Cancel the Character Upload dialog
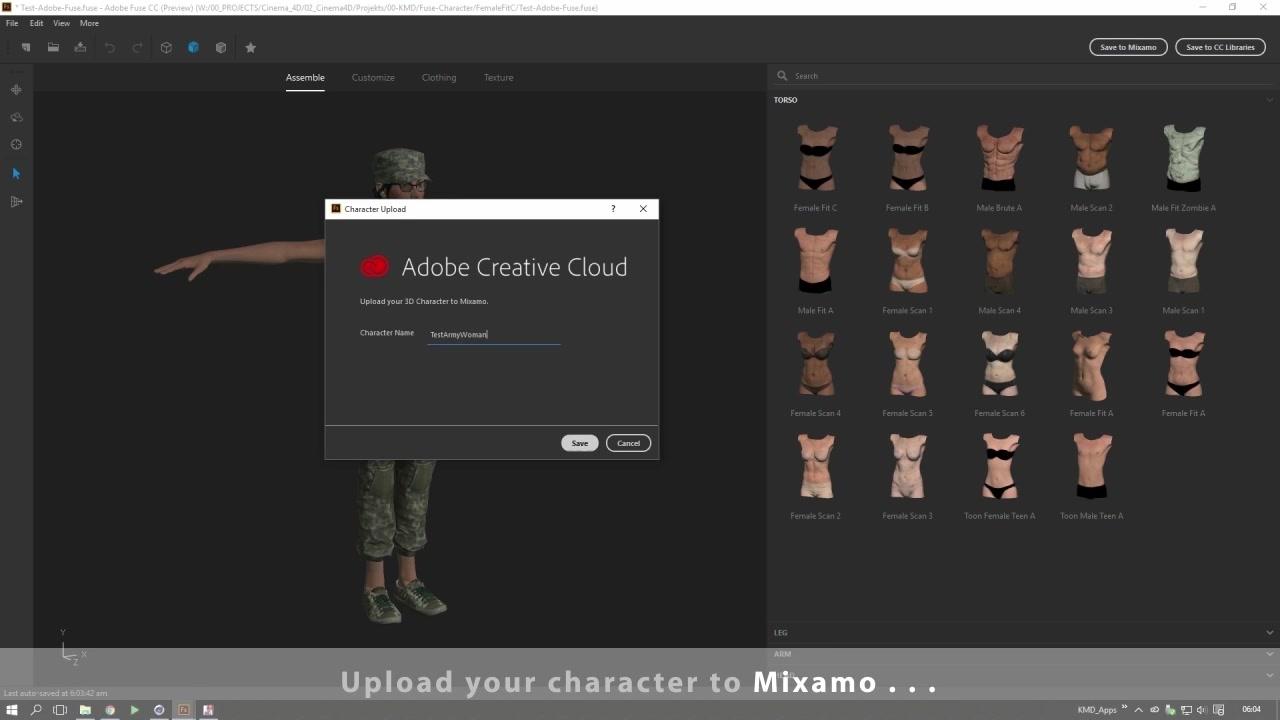1280x720 pixels. tap(628, 443)
